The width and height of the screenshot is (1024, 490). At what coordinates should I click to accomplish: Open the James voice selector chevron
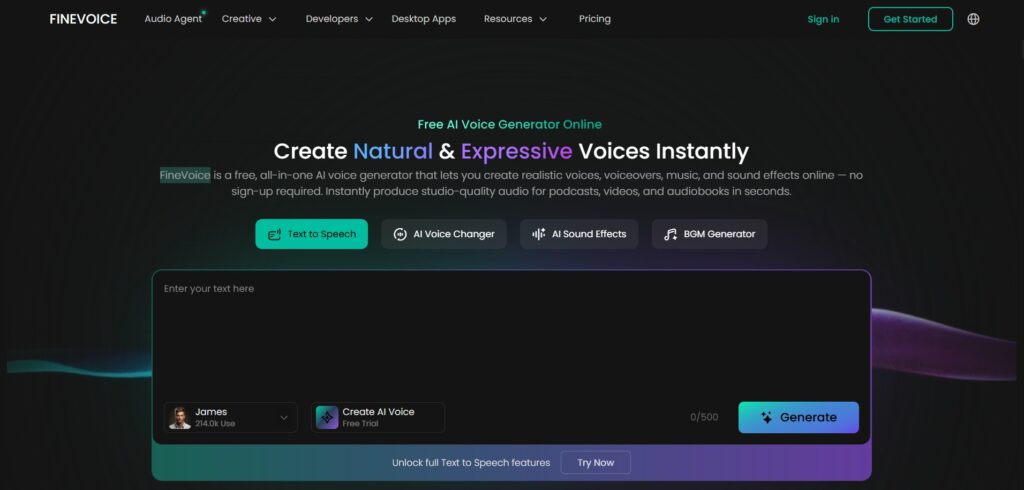(x=284, y=417)
